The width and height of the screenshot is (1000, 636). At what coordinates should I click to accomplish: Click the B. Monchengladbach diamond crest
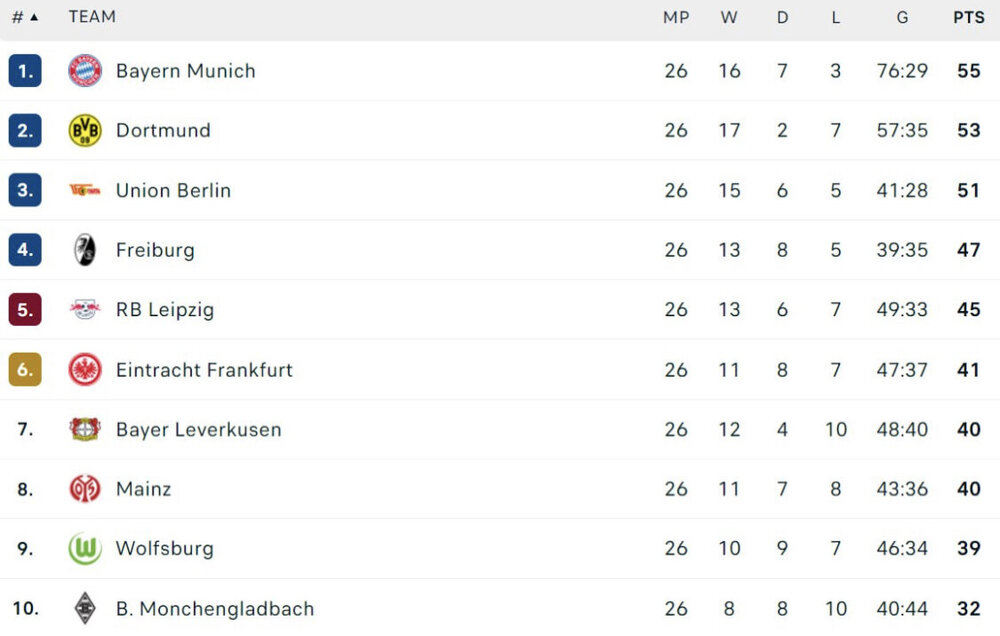pyautogui.click(x=85, y=608)
